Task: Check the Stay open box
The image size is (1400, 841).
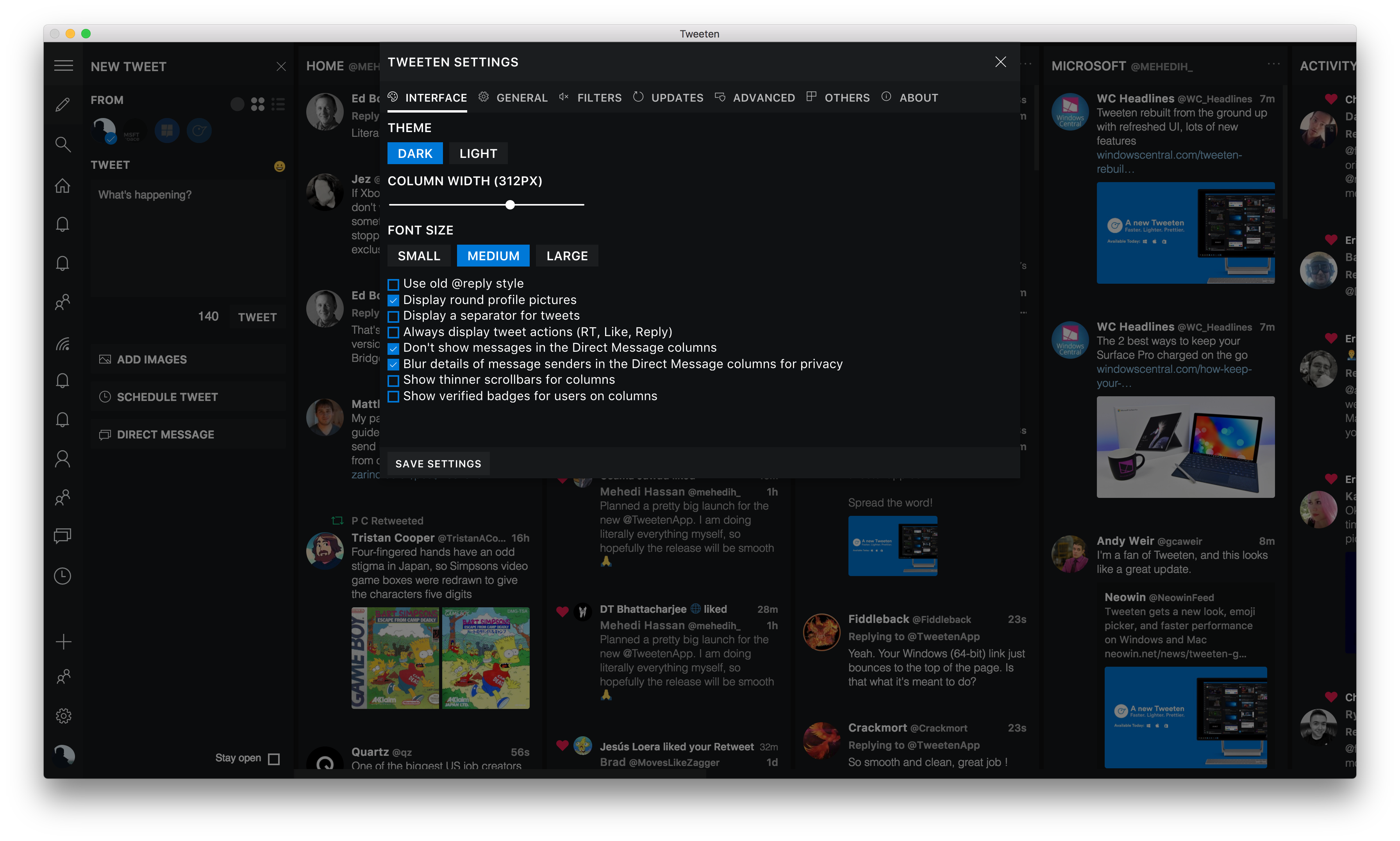Action: [x=274, y=759]
